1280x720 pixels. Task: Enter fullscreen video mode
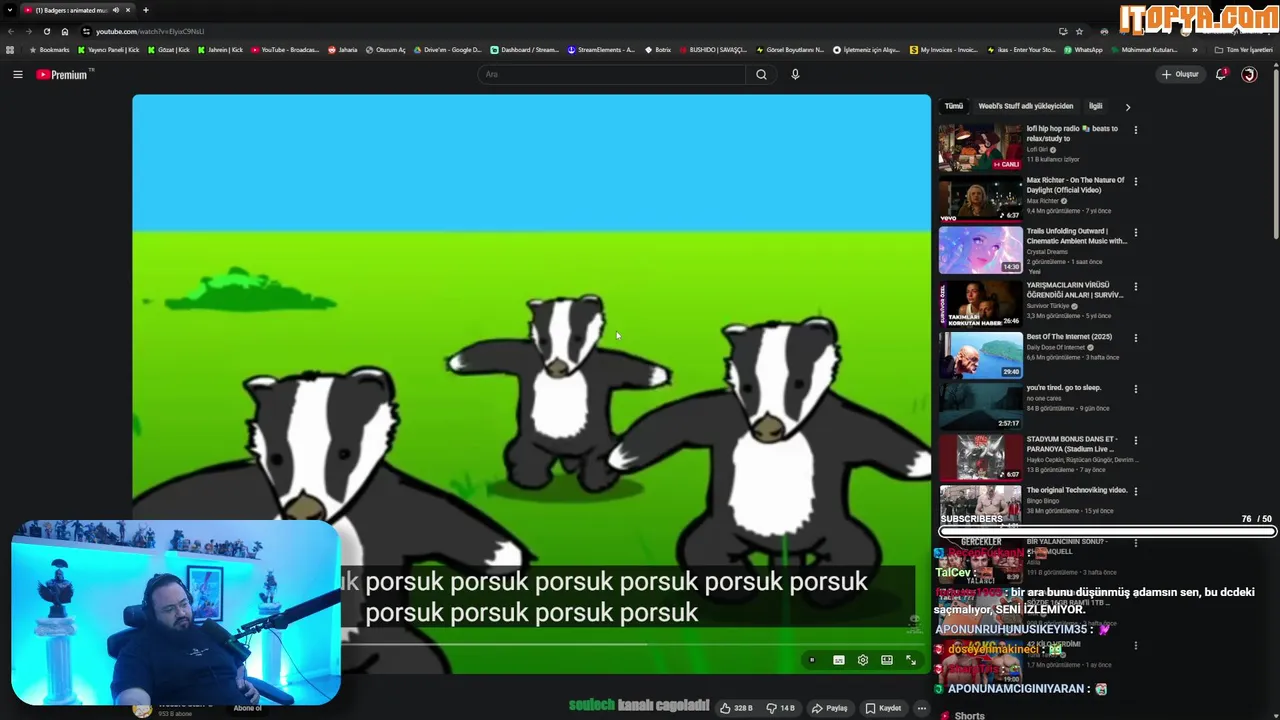(911, 660)
